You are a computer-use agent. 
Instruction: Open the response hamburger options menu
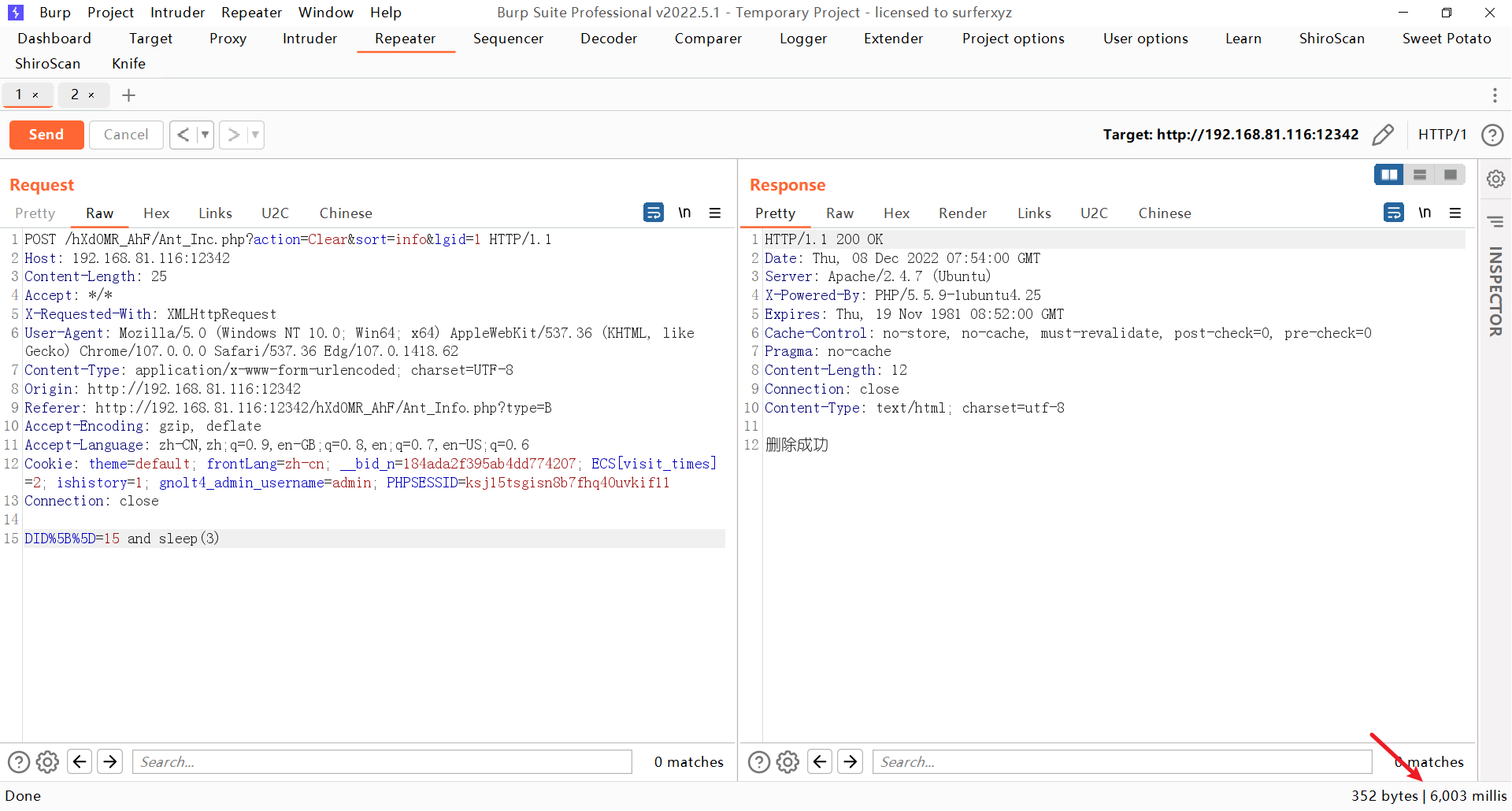[x=1455, y=213]
